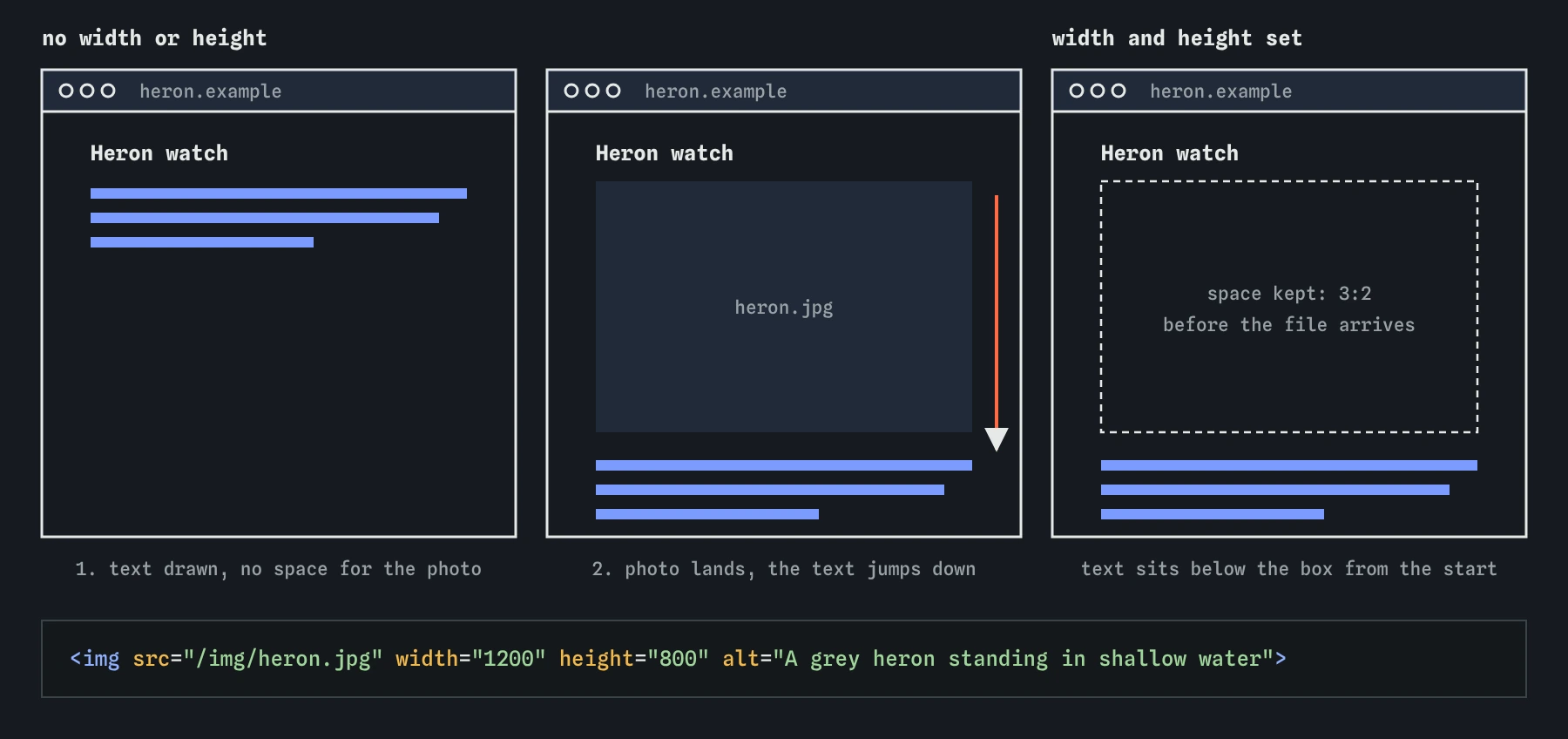The height and width of the screenshot is (739, 1568).
Task: Click heron.example address in the left window
Action: tap(211, 92)
